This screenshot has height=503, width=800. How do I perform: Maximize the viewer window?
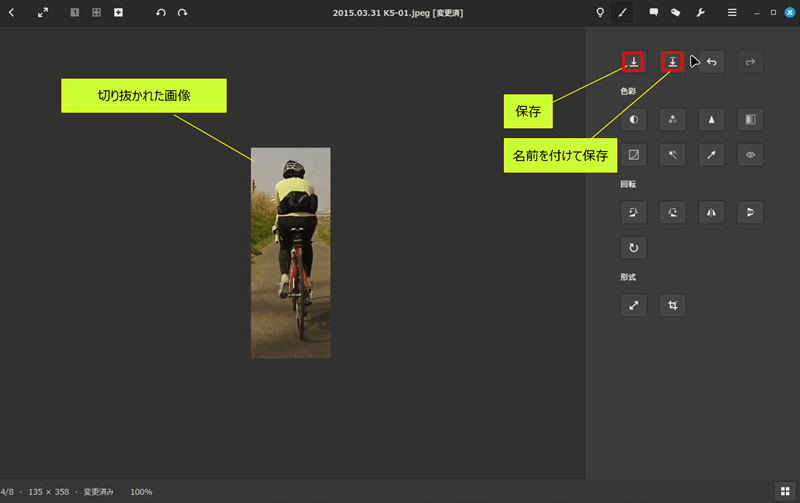773,12
